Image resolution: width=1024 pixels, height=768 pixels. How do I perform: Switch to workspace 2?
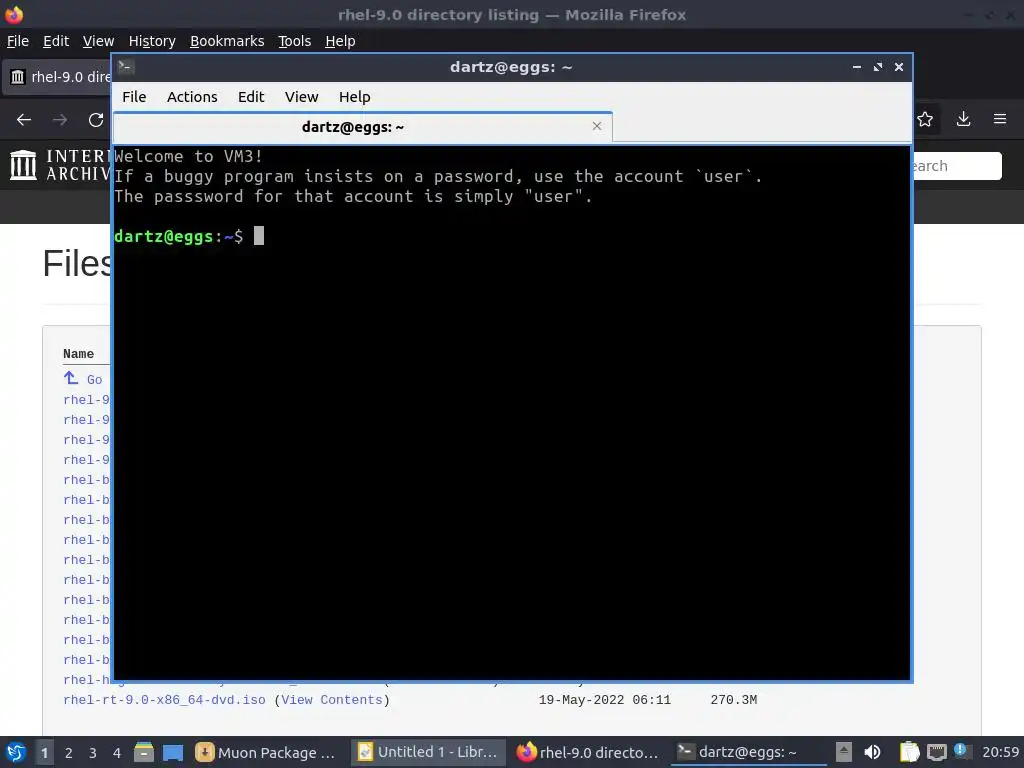69,753
